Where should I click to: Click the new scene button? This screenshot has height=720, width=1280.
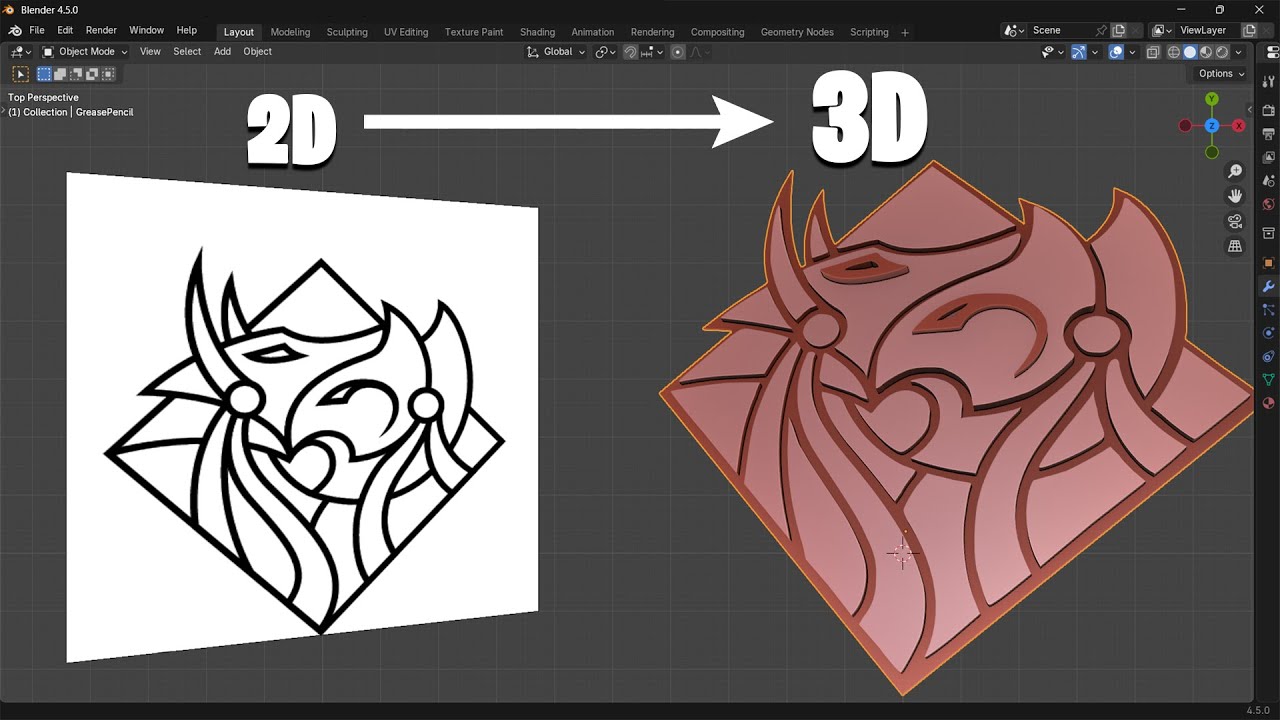coord(1119,31)
